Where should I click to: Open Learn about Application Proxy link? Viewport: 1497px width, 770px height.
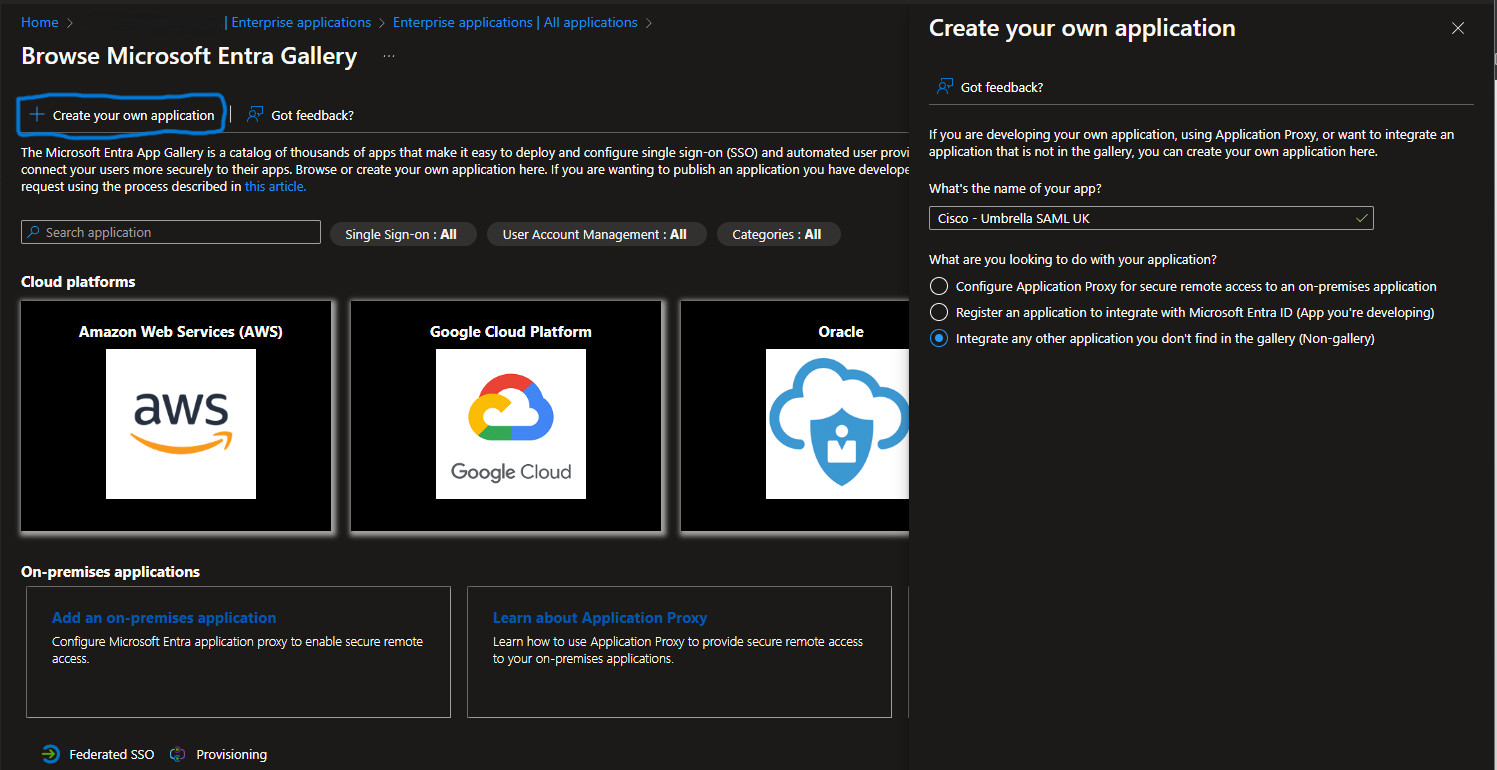[x=600, y=618]
